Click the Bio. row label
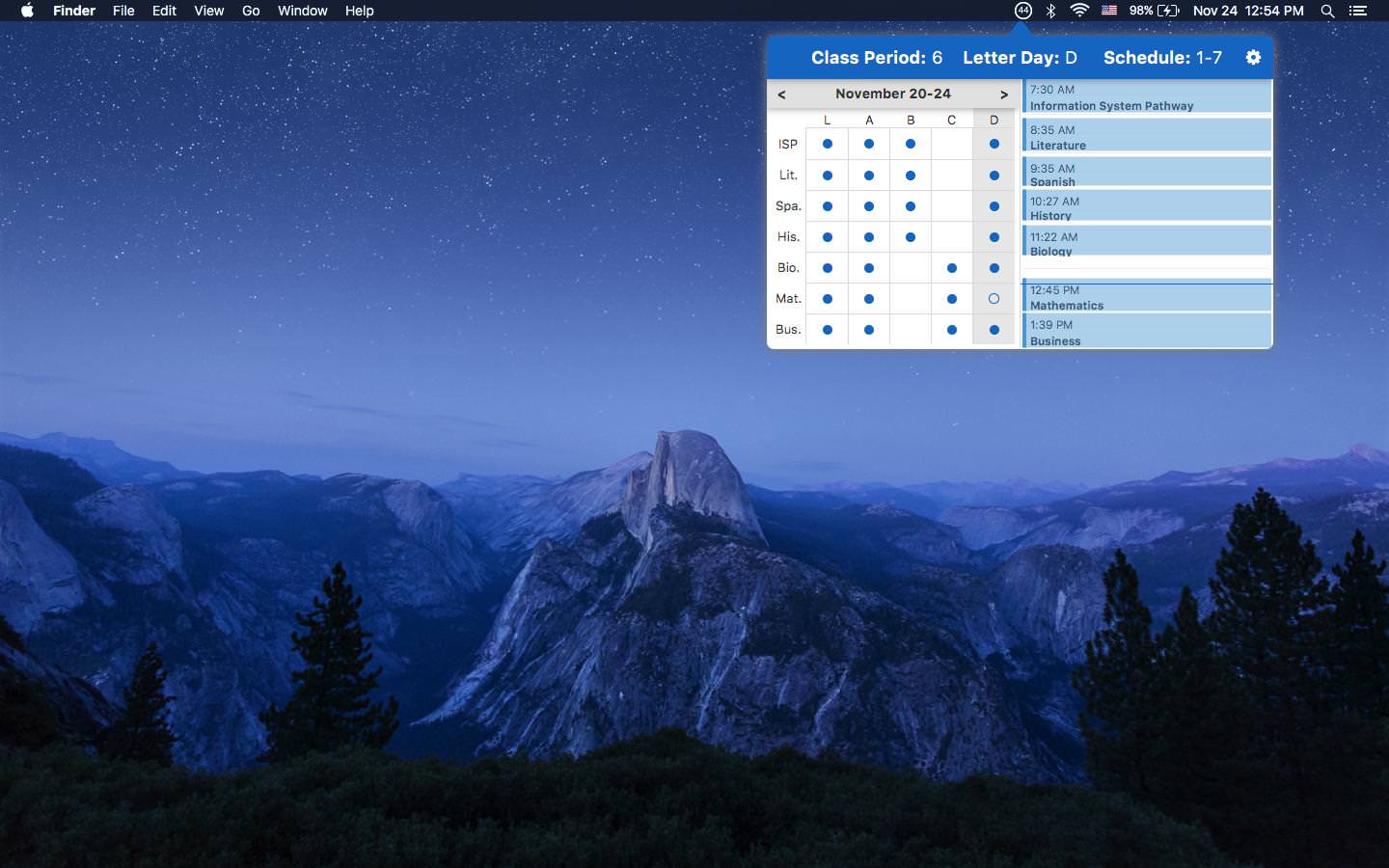 [788, 268]
